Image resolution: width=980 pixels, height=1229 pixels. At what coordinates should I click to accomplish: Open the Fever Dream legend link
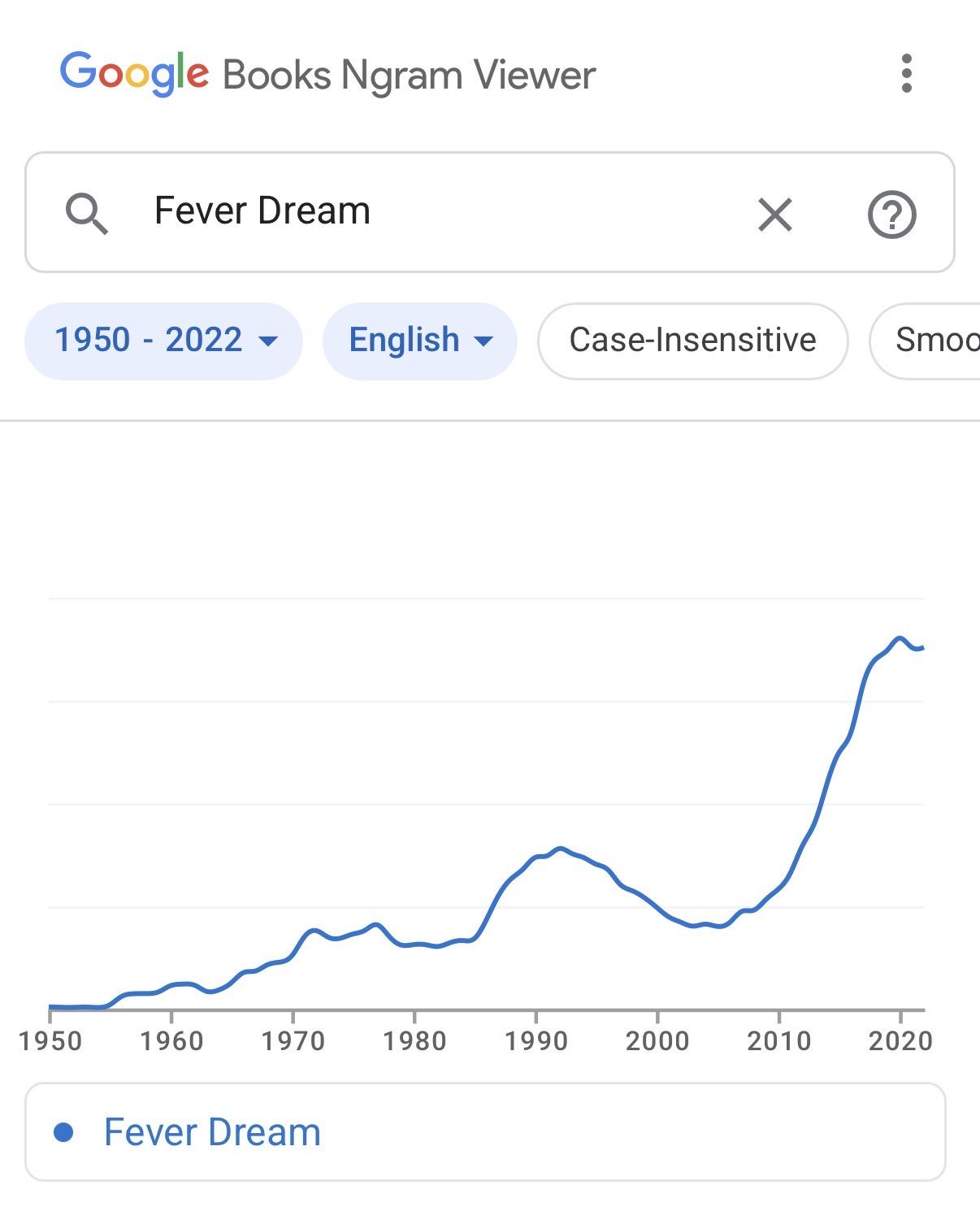pyautogui.click(x=212, y=1131)
